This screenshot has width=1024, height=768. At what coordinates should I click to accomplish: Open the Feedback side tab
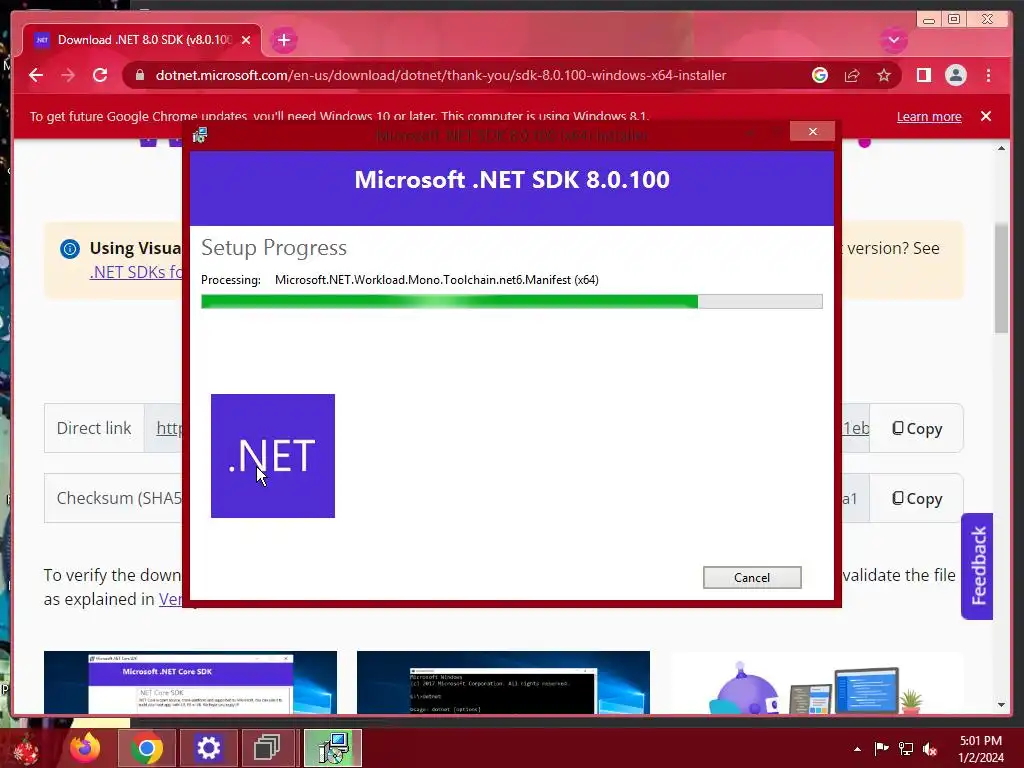(x=977, y=566)
